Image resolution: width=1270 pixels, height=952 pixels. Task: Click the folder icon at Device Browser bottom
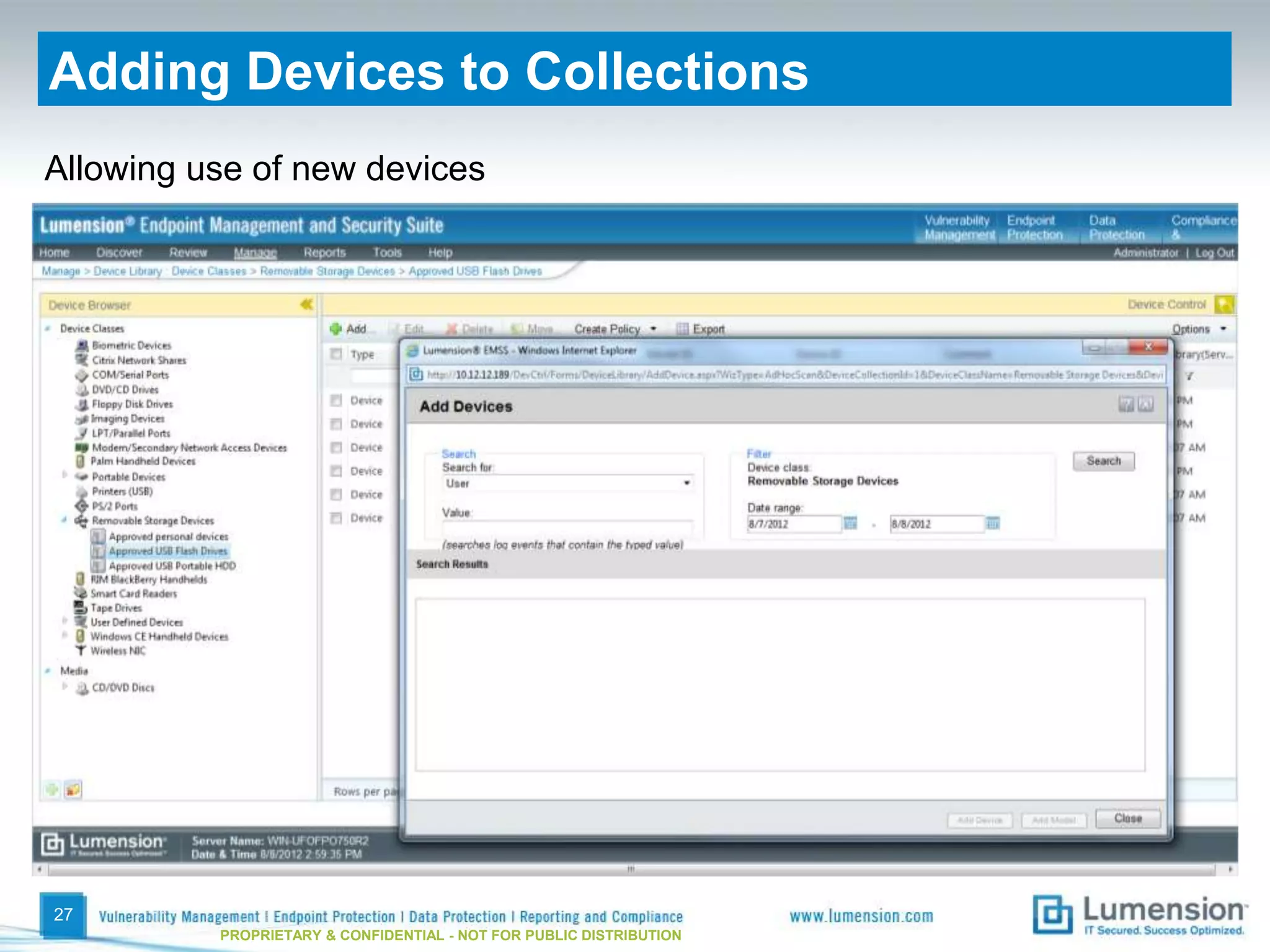pos(73,789)
